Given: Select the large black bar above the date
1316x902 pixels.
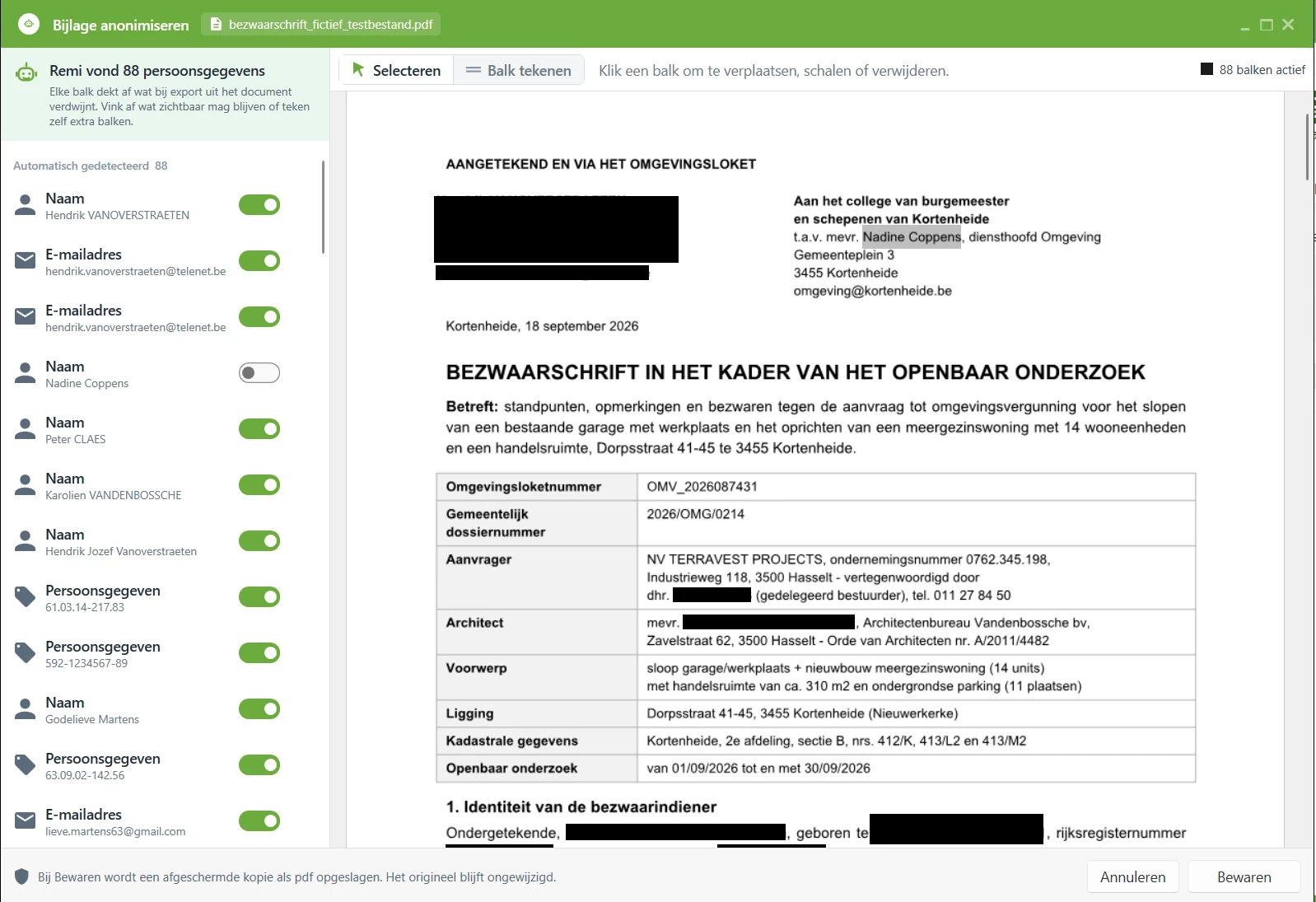Looking at the screenshot, I should coord(556,229).
